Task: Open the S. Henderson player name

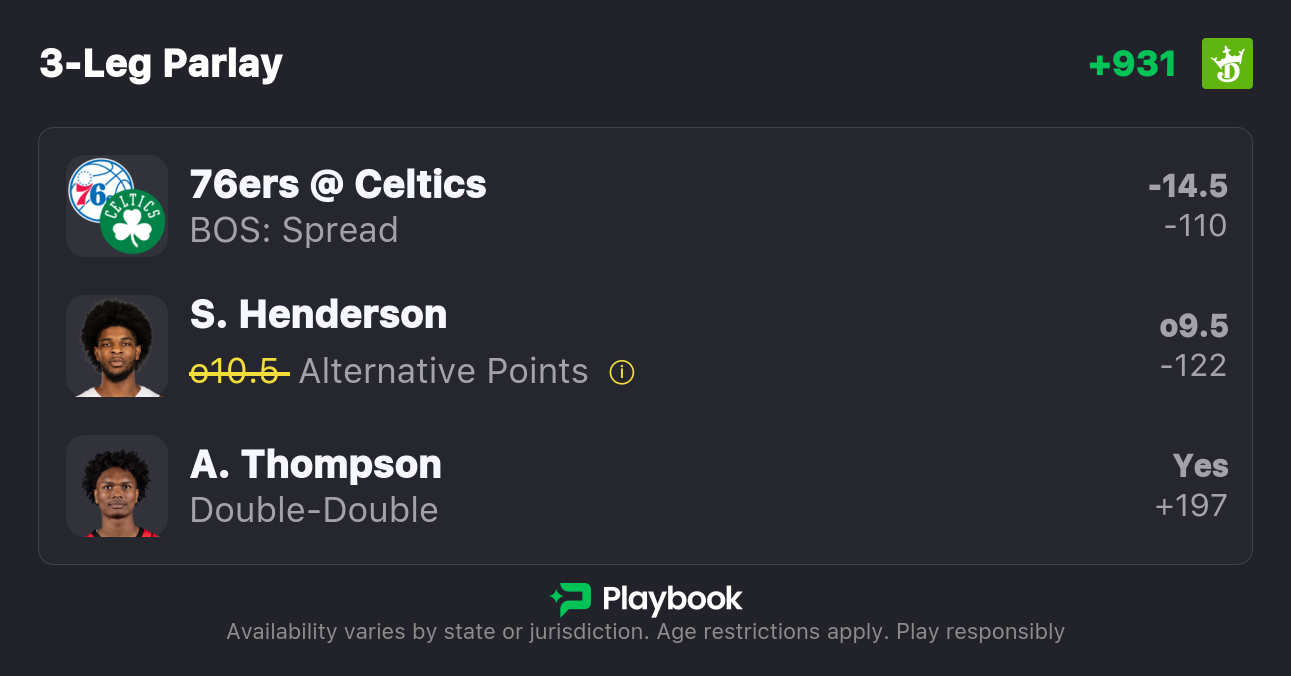Action: (x=318, y=315)
